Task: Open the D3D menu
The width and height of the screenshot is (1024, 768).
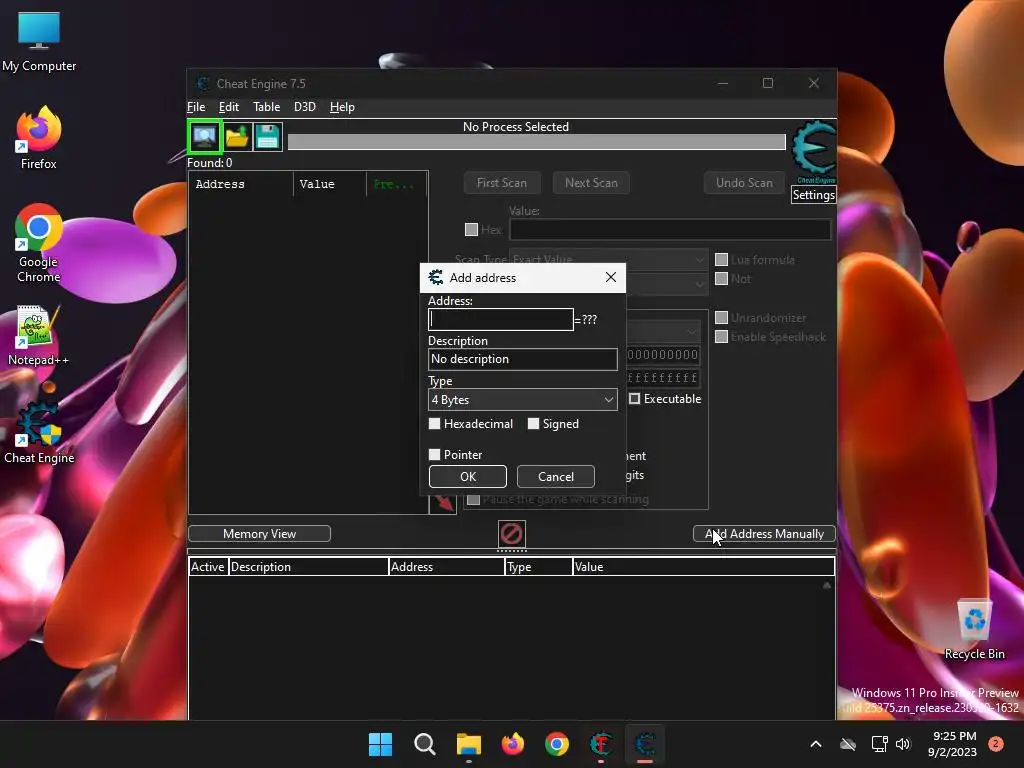Action: [x=304, y=107]
